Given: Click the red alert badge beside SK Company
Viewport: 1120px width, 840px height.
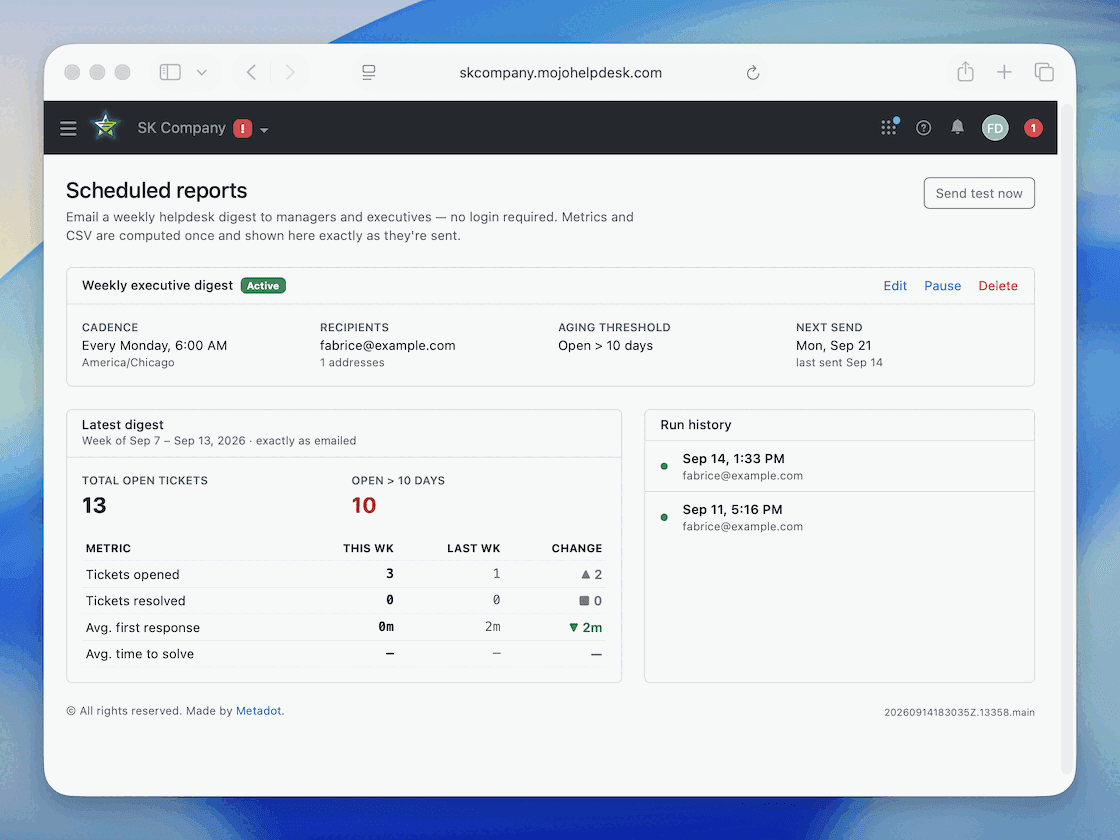Looking at the screenshot, I should [x=243, y=129].
